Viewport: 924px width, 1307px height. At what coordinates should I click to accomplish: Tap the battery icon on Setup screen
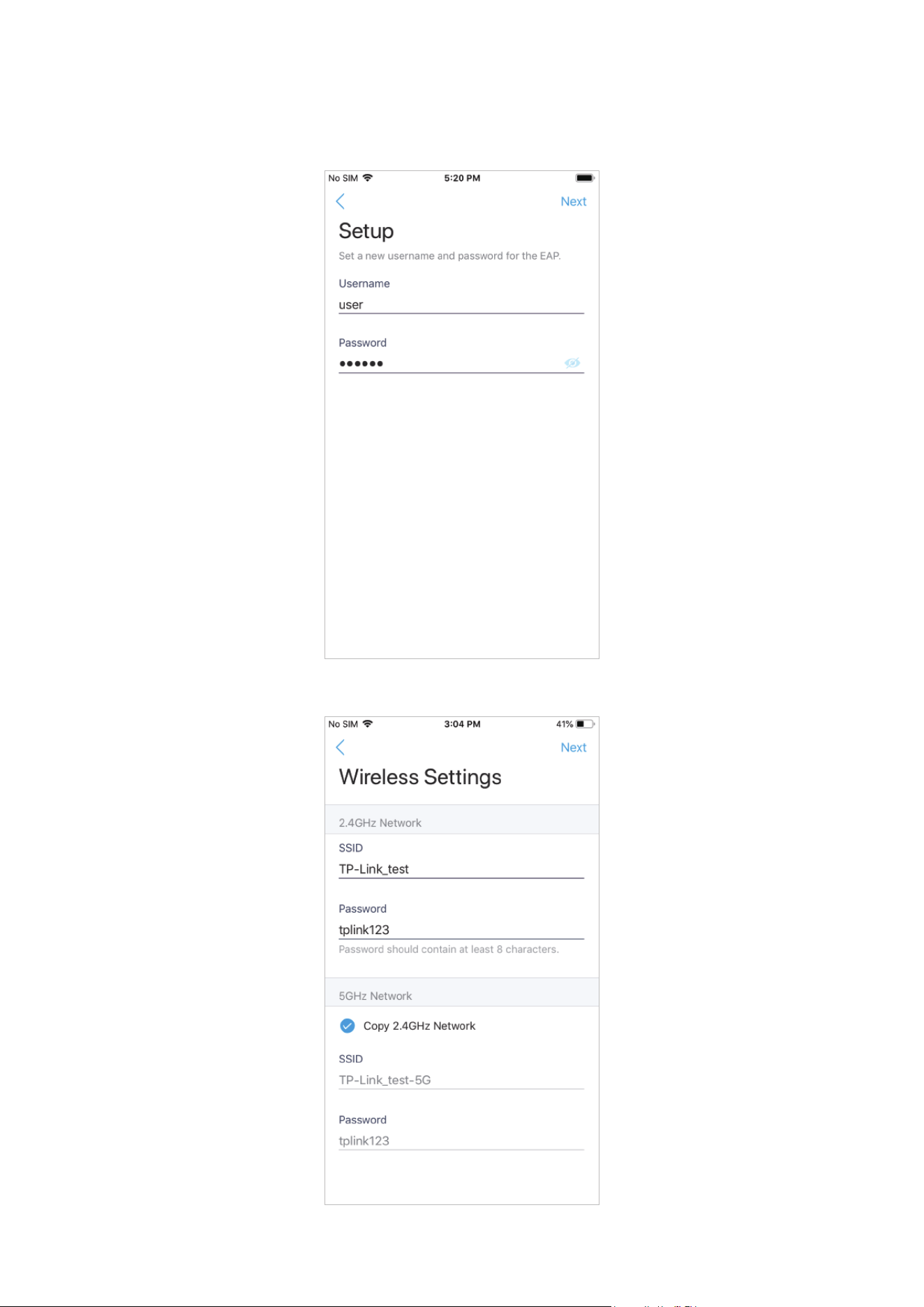[x=585, y=178]
